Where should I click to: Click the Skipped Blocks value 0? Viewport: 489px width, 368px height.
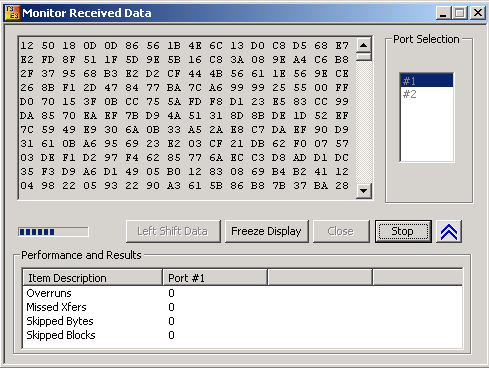coord(171,335)
